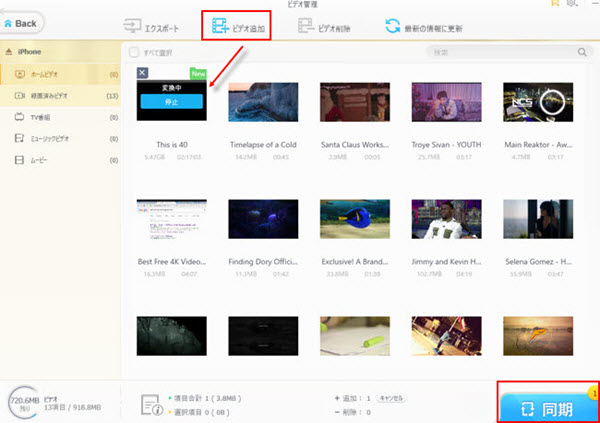Select the Best Free 4K Video thumbnail
This screenshot has width=600, height=423.
coord(171,219)
